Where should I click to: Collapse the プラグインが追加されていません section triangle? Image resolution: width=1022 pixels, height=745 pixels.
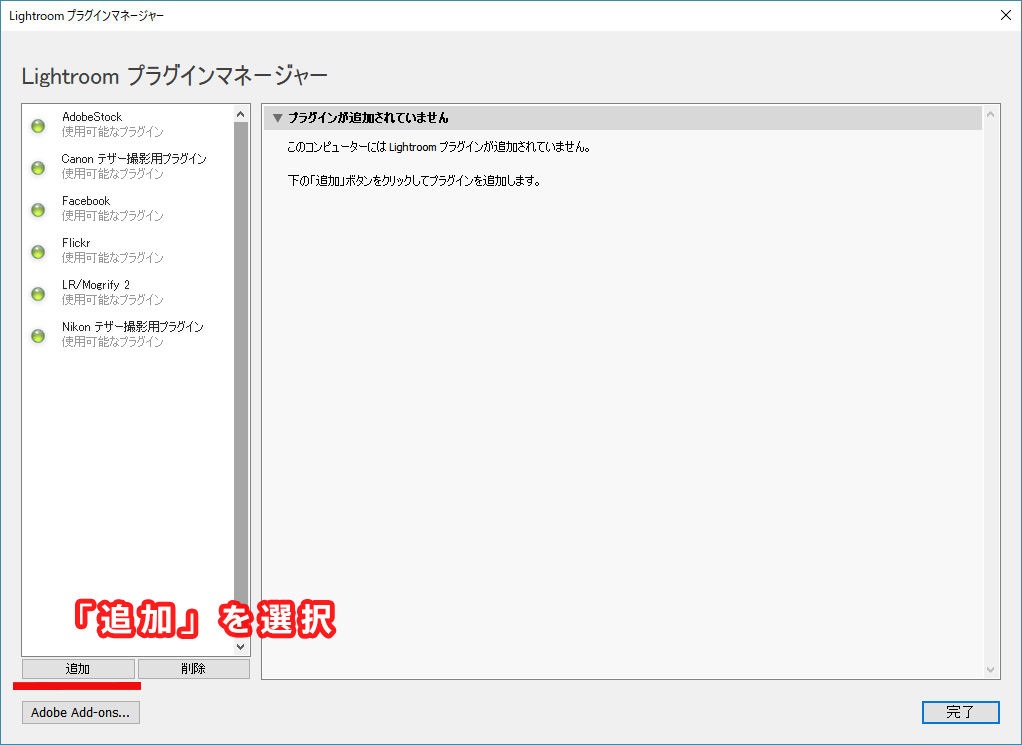click(x=278, y=118)
